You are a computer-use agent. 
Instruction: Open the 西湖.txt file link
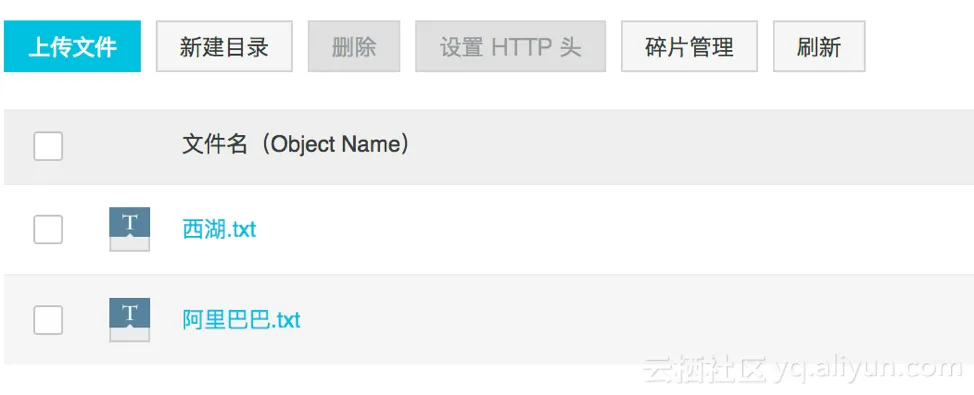[219, 230]
